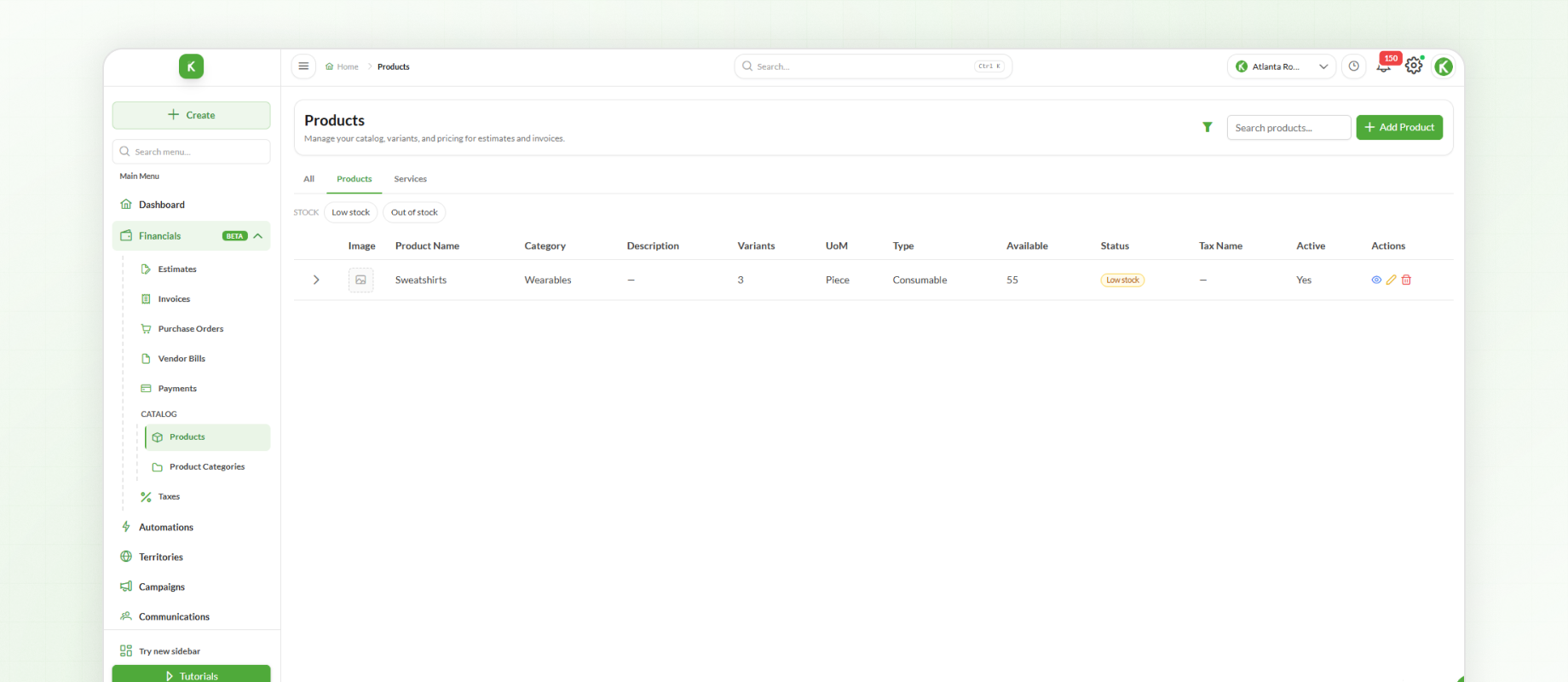Viewport: 1568px width, 682px height.
Task: Click the Tutorials button
Action: [191, 674]
